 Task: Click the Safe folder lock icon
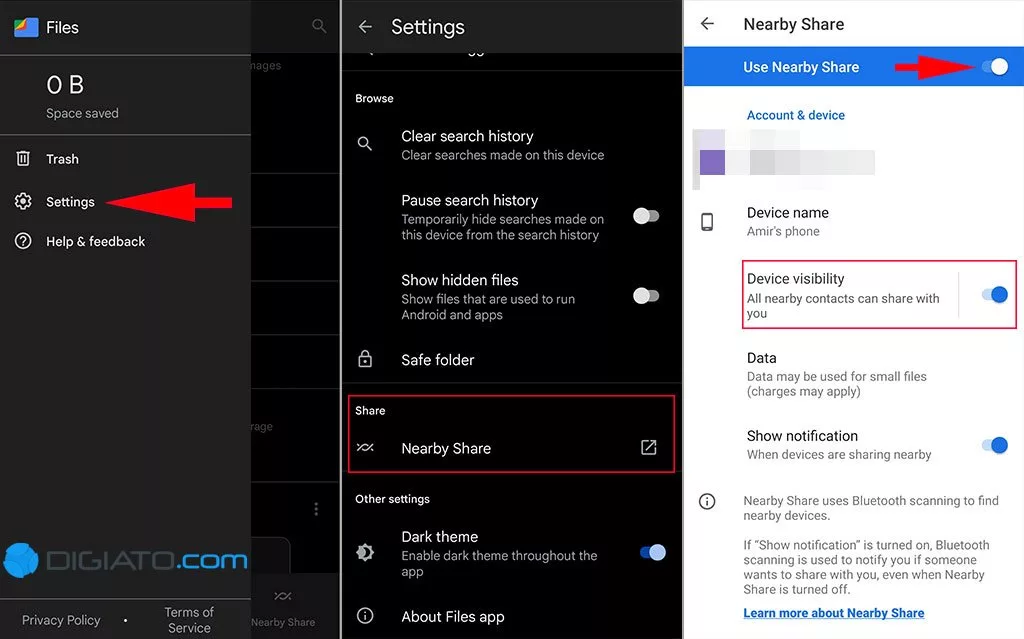click(365, 359)
